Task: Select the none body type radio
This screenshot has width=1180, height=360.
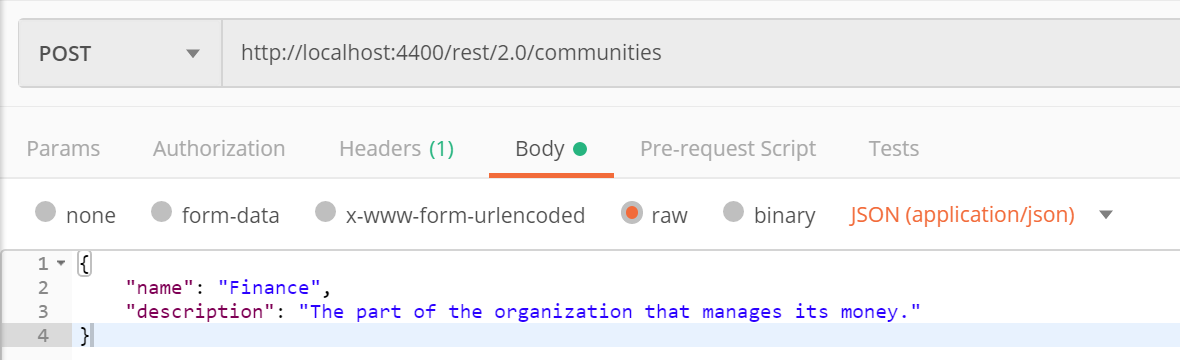Action: [46, 213]
